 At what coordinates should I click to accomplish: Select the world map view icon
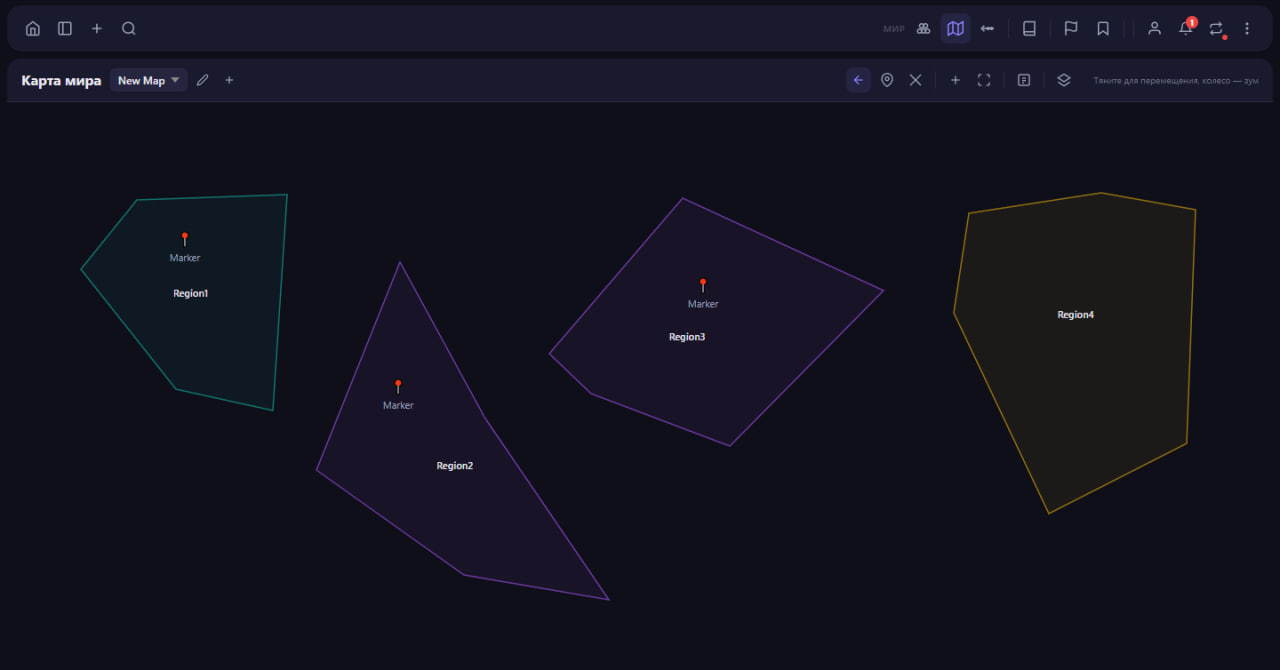[x=956, y=29]
